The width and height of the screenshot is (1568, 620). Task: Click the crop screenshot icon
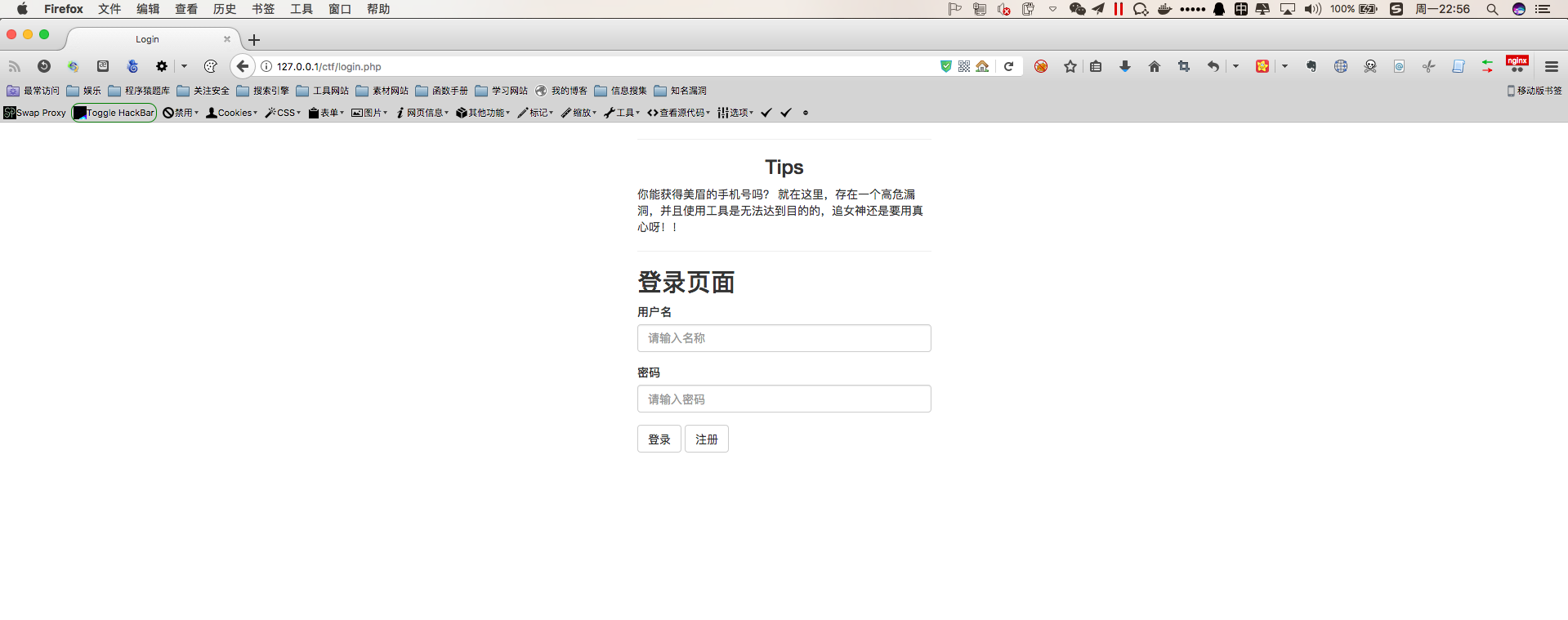point(1184,66)
